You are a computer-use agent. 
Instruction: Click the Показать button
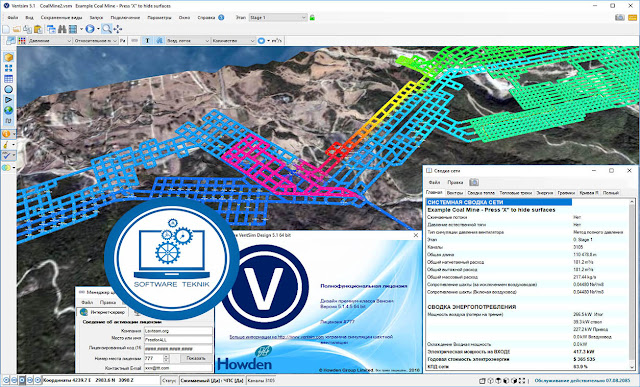196,358
